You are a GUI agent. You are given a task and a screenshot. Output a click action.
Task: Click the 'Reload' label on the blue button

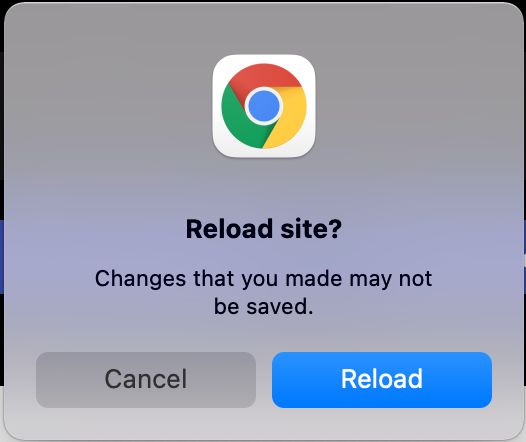pos(382,379)
